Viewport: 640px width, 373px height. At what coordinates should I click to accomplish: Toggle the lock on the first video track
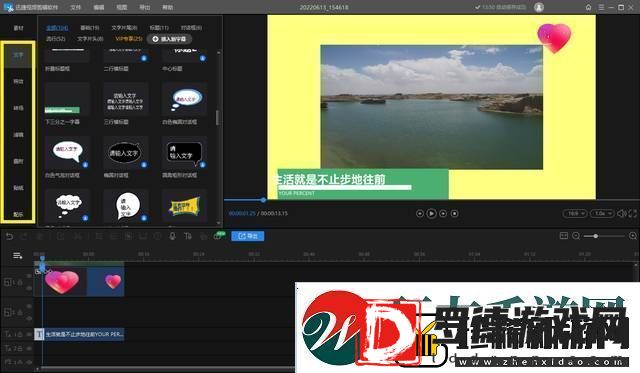coord(20,282)
